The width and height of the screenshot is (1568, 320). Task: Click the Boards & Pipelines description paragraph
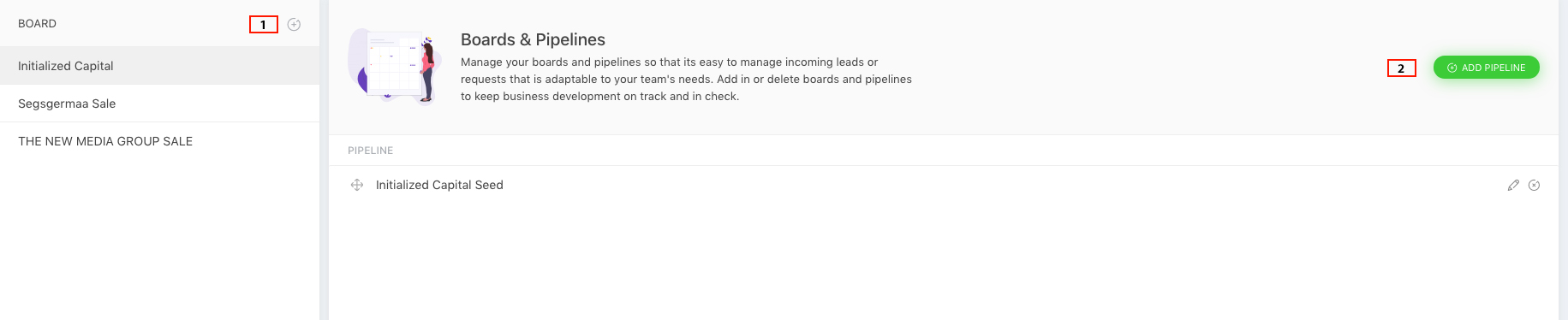(686, 80)
